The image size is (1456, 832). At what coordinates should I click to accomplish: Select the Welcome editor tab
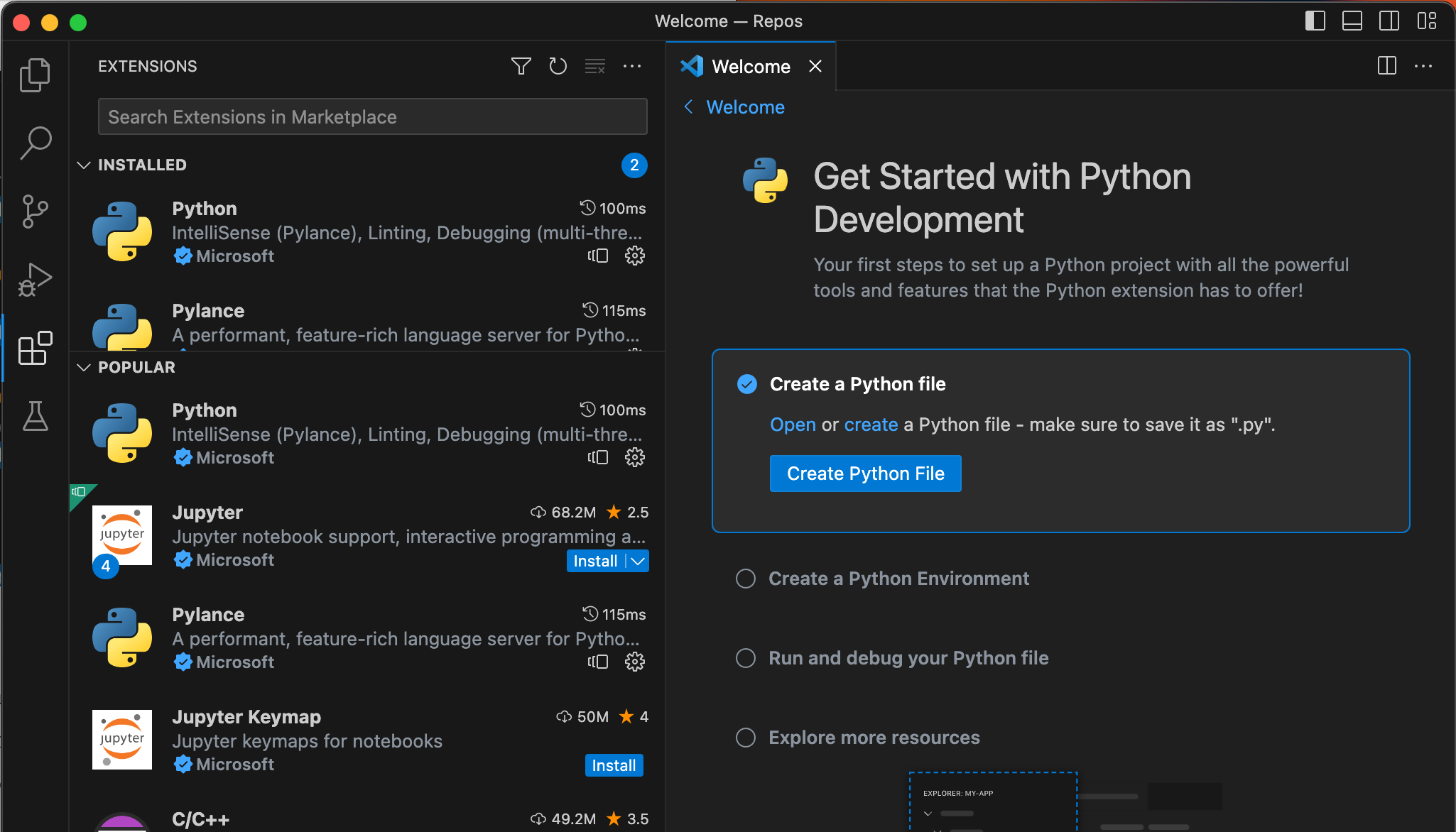750,67
